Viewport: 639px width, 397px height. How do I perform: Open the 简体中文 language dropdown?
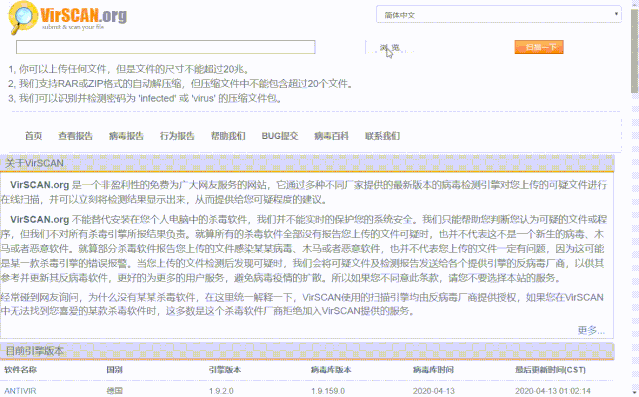click(x=498, y=15)
